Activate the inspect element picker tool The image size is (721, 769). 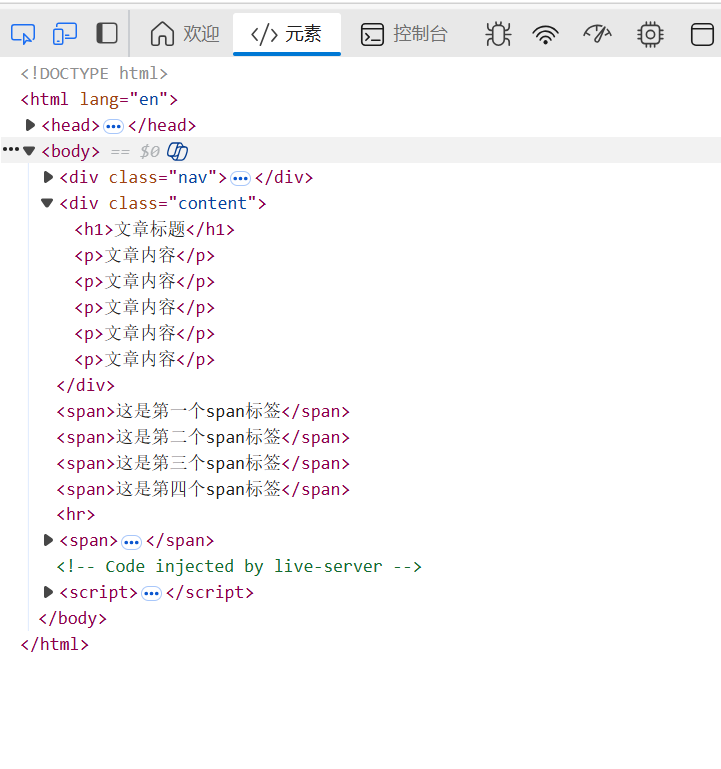(x=23, y=34)
